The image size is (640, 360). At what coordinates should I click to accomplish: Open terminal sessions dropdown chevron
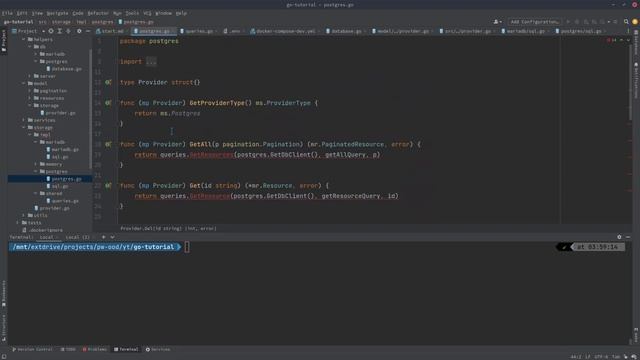tap(112, 237)
